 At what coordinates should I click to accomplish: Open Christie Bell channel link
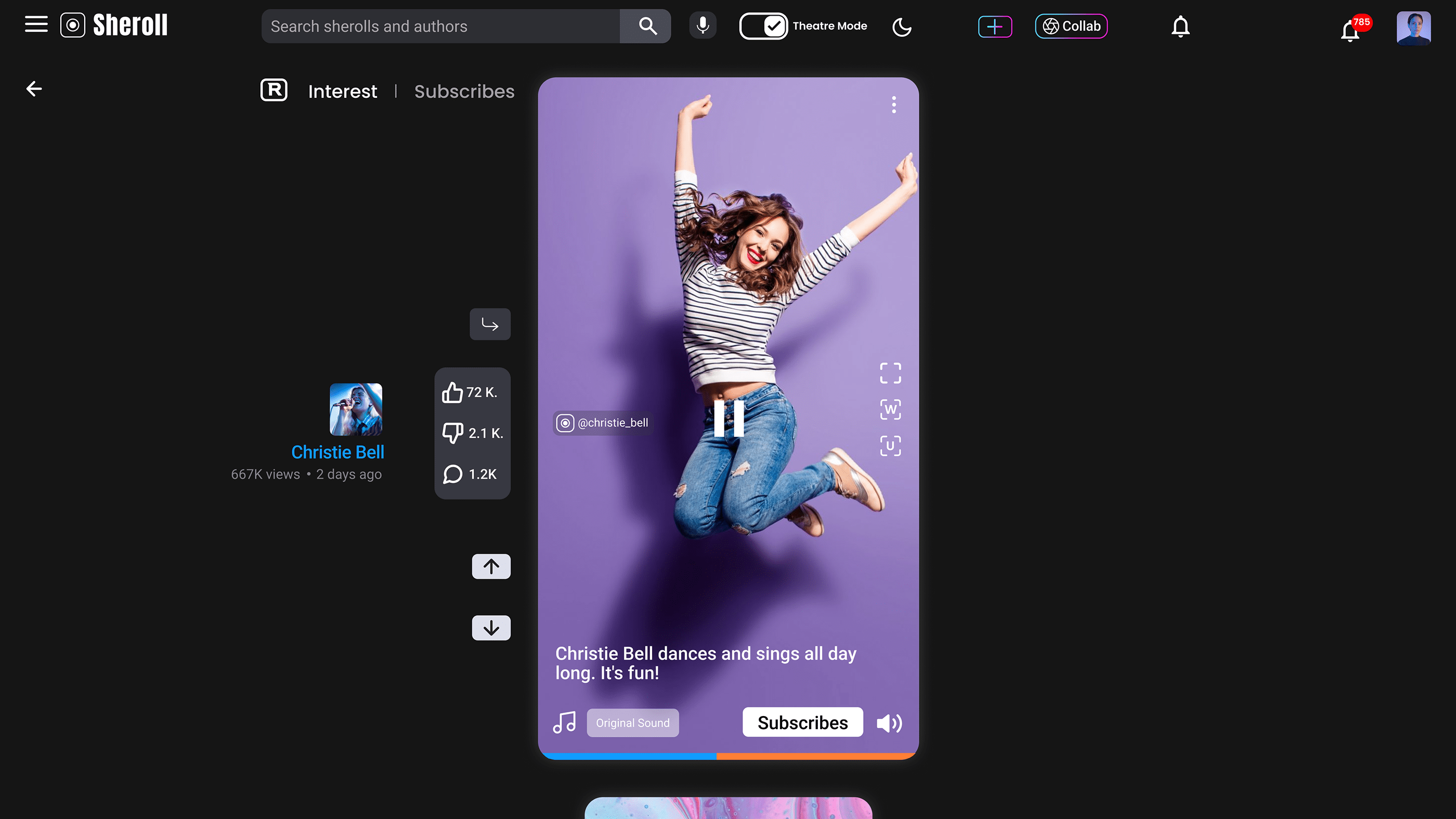point(337,452)
